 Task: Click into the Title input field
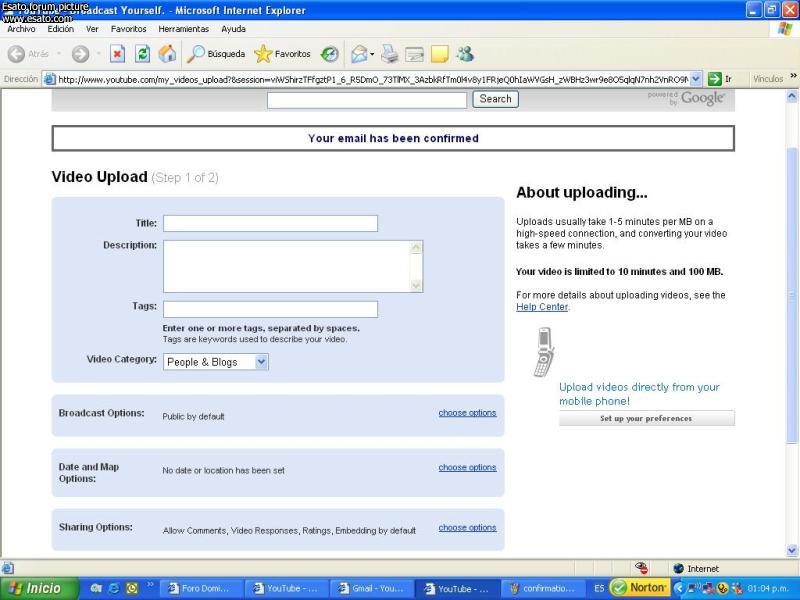270,223
